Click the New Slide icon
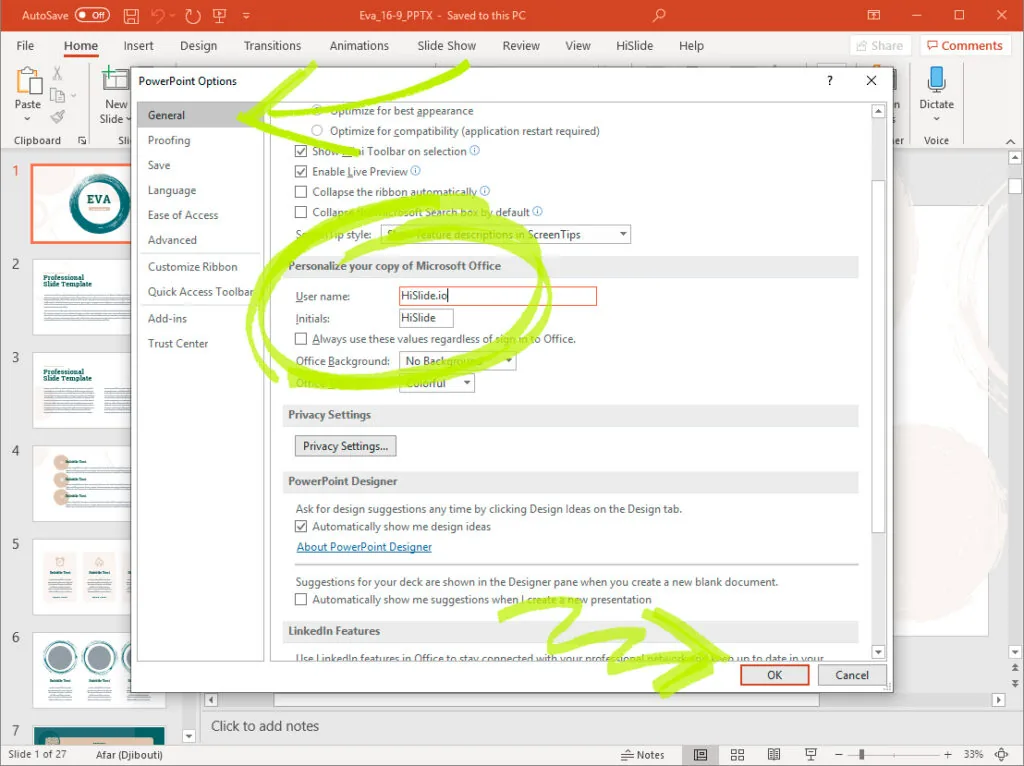Image resolution: width=1024 pixels, height=766 pixels. pyautogui.click(x=115, y=78)
